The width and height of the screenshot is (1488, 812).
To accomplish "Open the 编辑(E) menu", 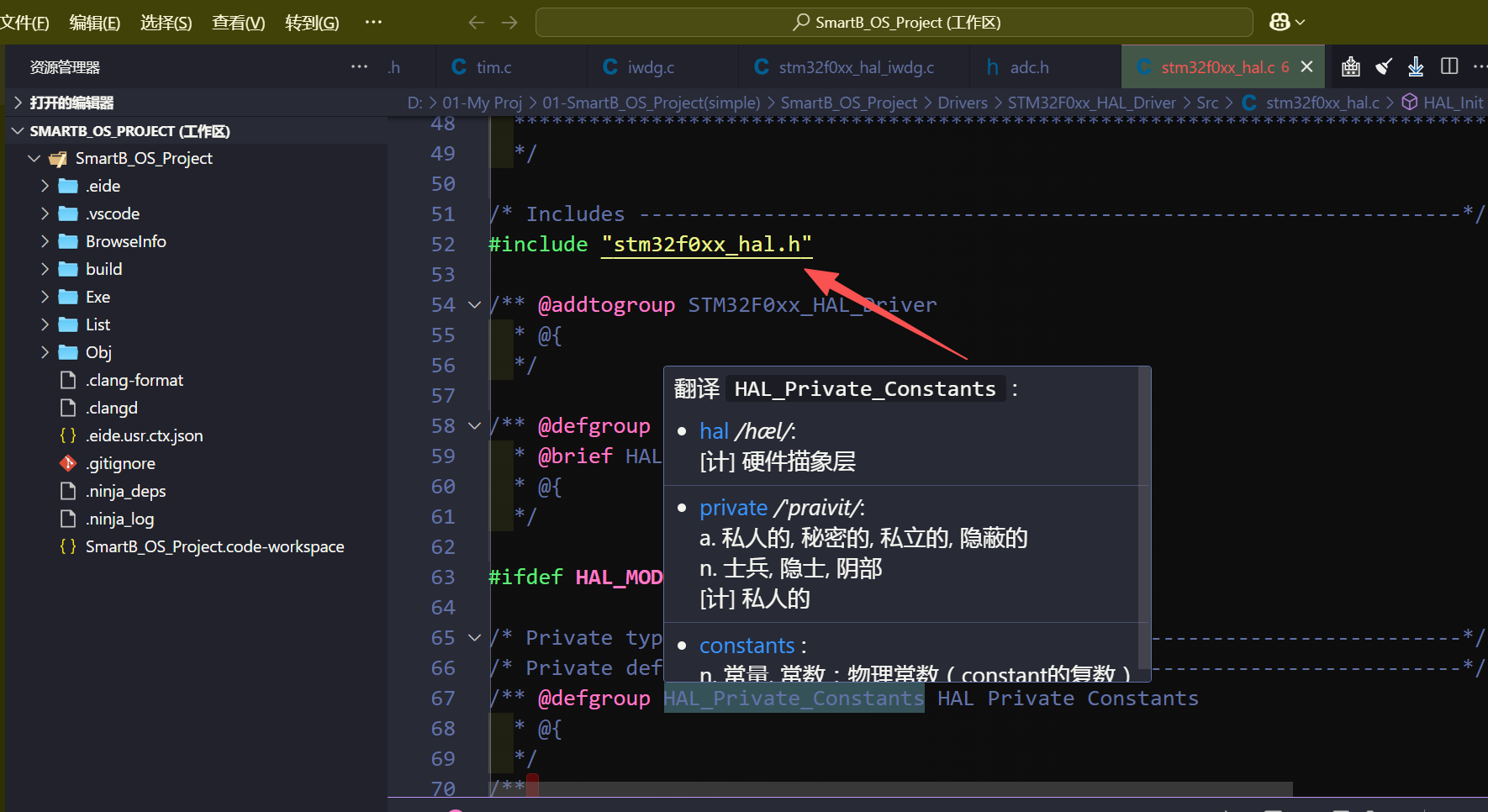I will coord(94,23).
